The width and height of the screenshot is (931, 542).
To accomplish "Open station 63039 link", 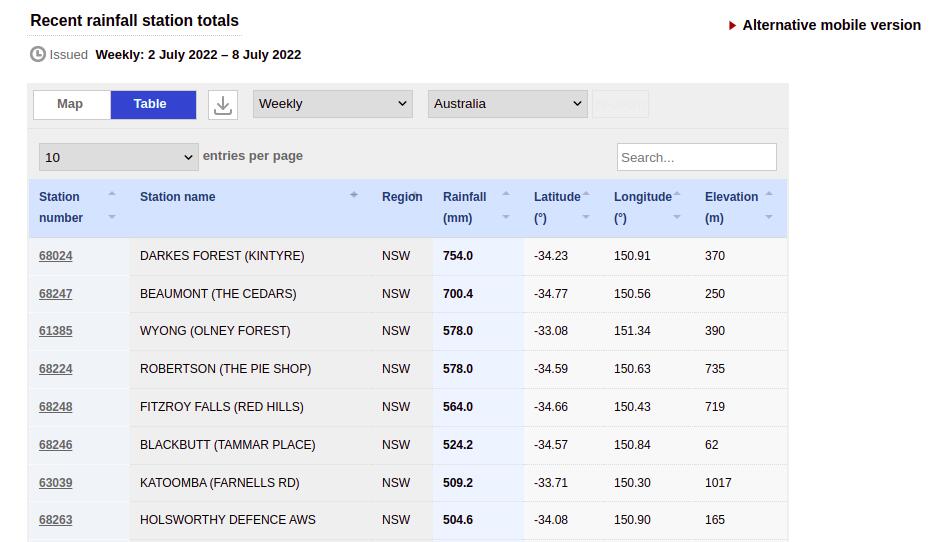I will pos(56,483).
